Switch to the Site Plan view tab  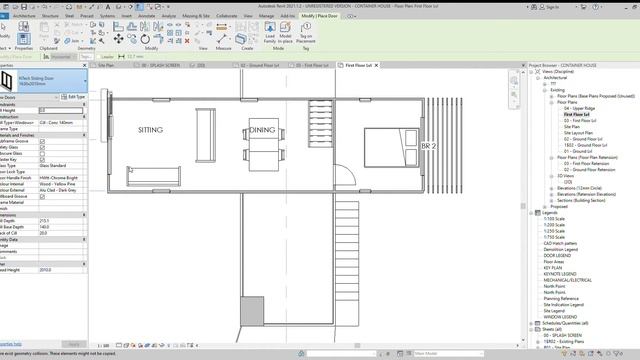click(106, 65)
